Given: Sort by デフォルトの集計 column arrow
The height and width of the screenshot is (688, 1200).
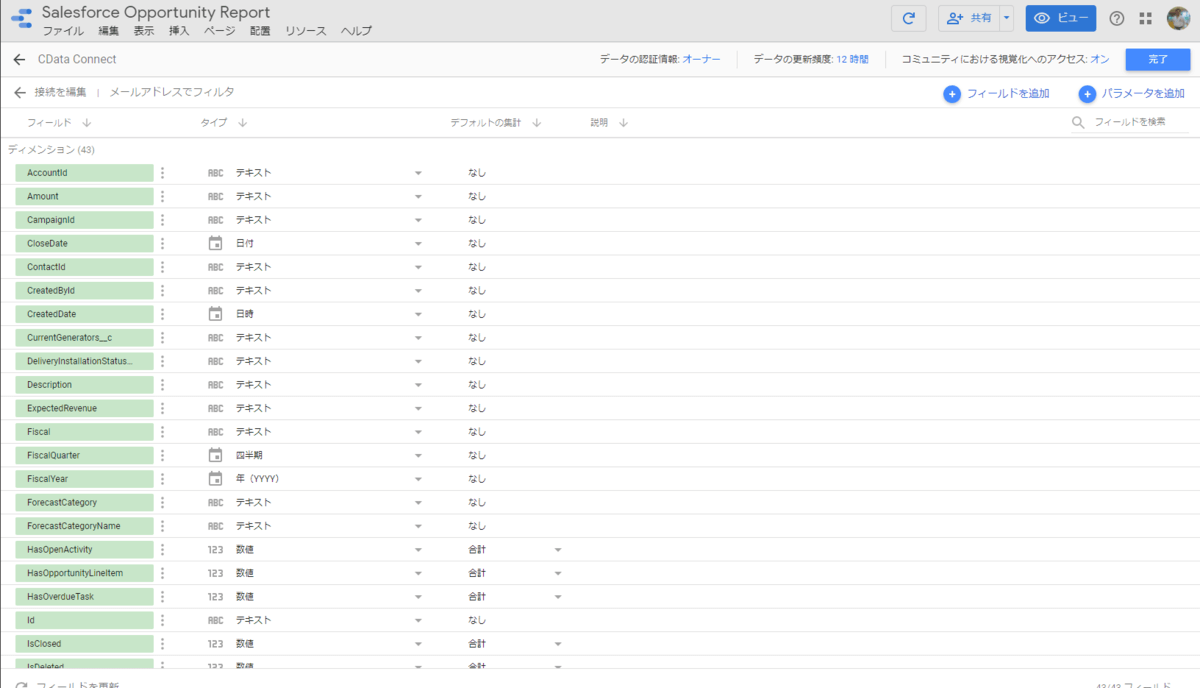Looking at the screenshot, I should click(536, 123).
